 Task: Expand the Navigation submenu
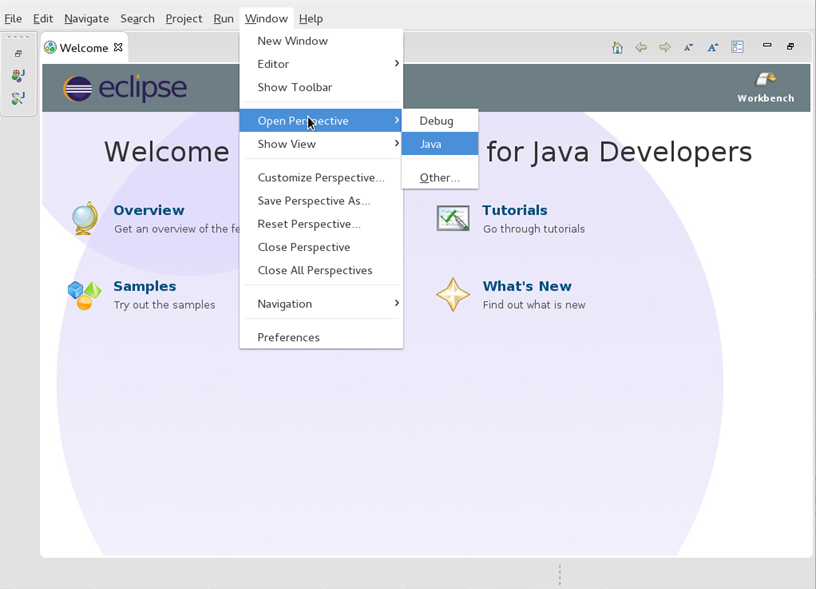321,304
